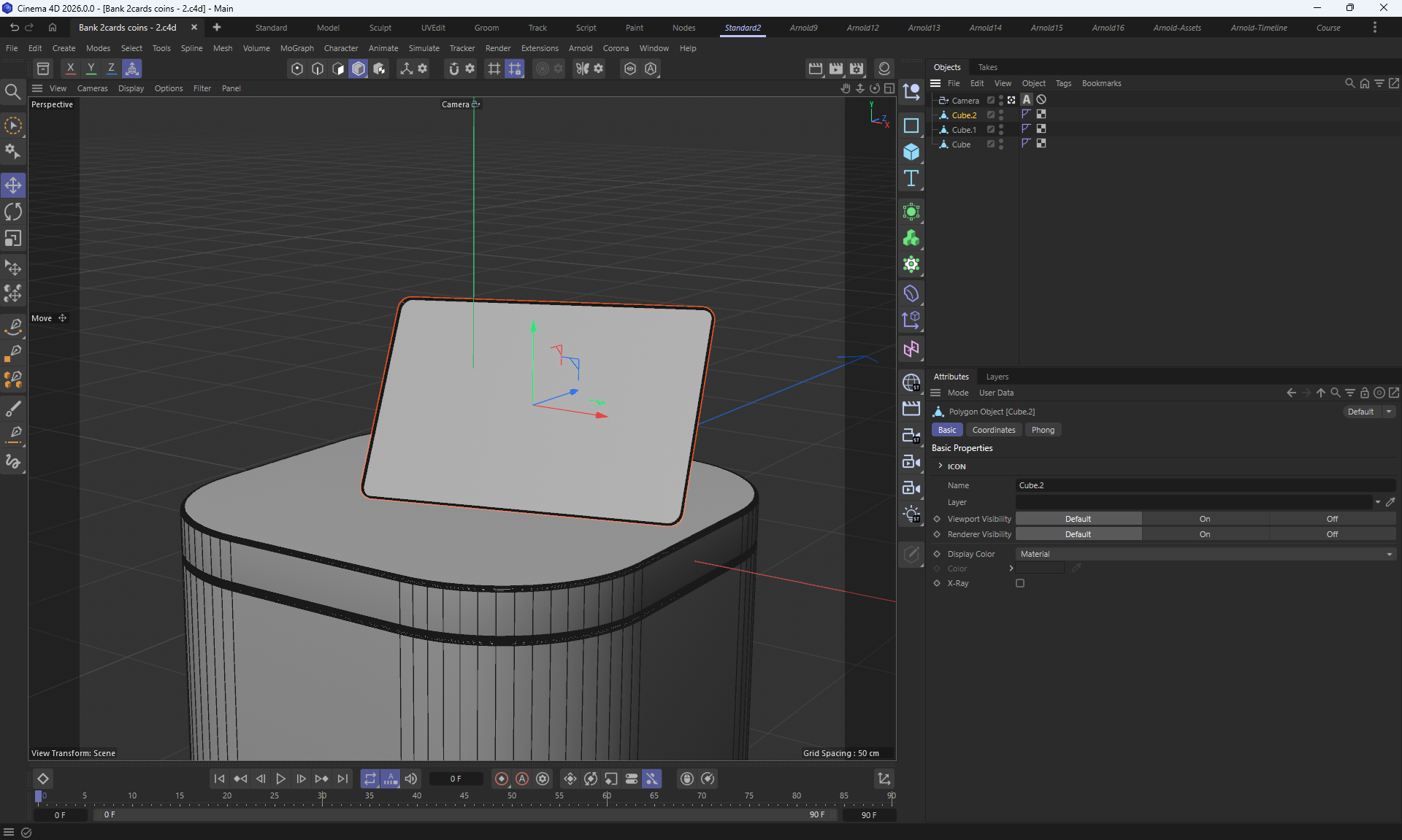
Task: Open the Display Color dropdown
Action: point(1205,554)
